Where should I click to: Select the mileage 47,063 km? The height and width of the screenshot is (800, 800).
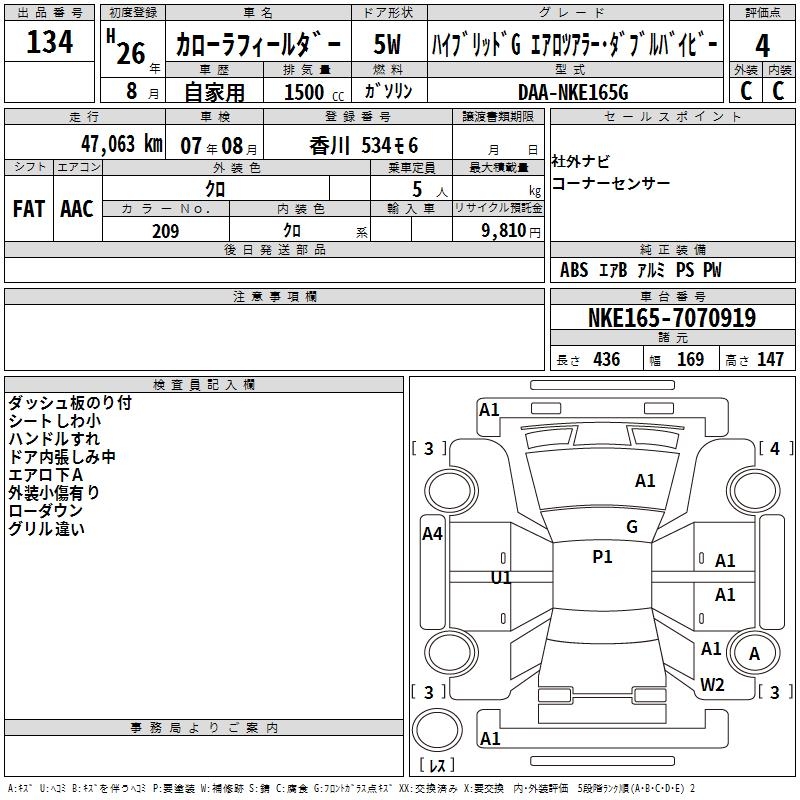[x=121, y=144]
